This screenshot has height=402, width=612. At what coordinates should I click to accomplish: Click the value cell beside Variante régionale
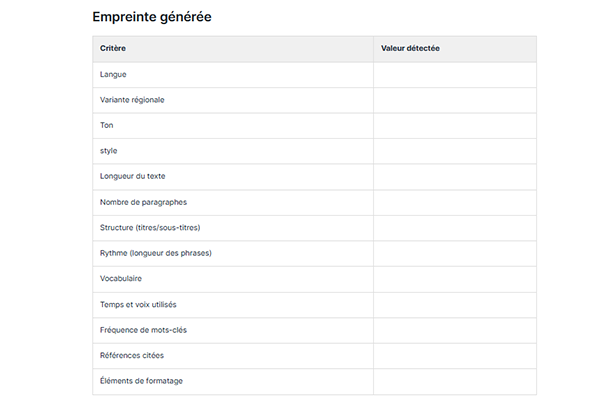[455, 100]
